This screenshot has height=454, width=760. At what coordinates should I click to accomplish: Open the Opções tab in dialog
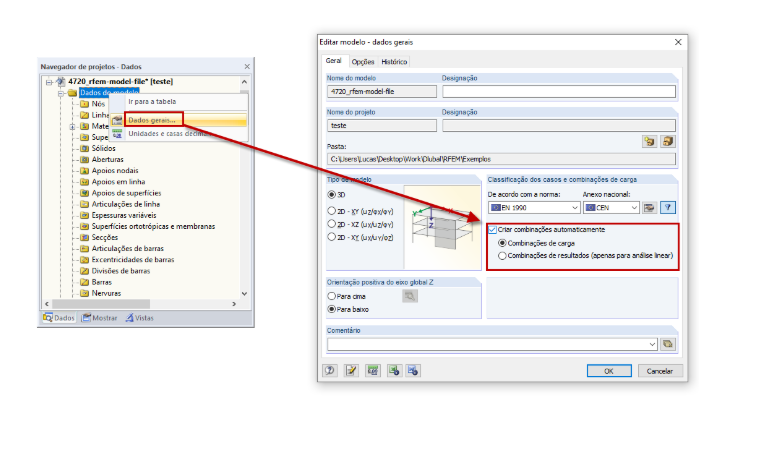click(x=363, y=62)
